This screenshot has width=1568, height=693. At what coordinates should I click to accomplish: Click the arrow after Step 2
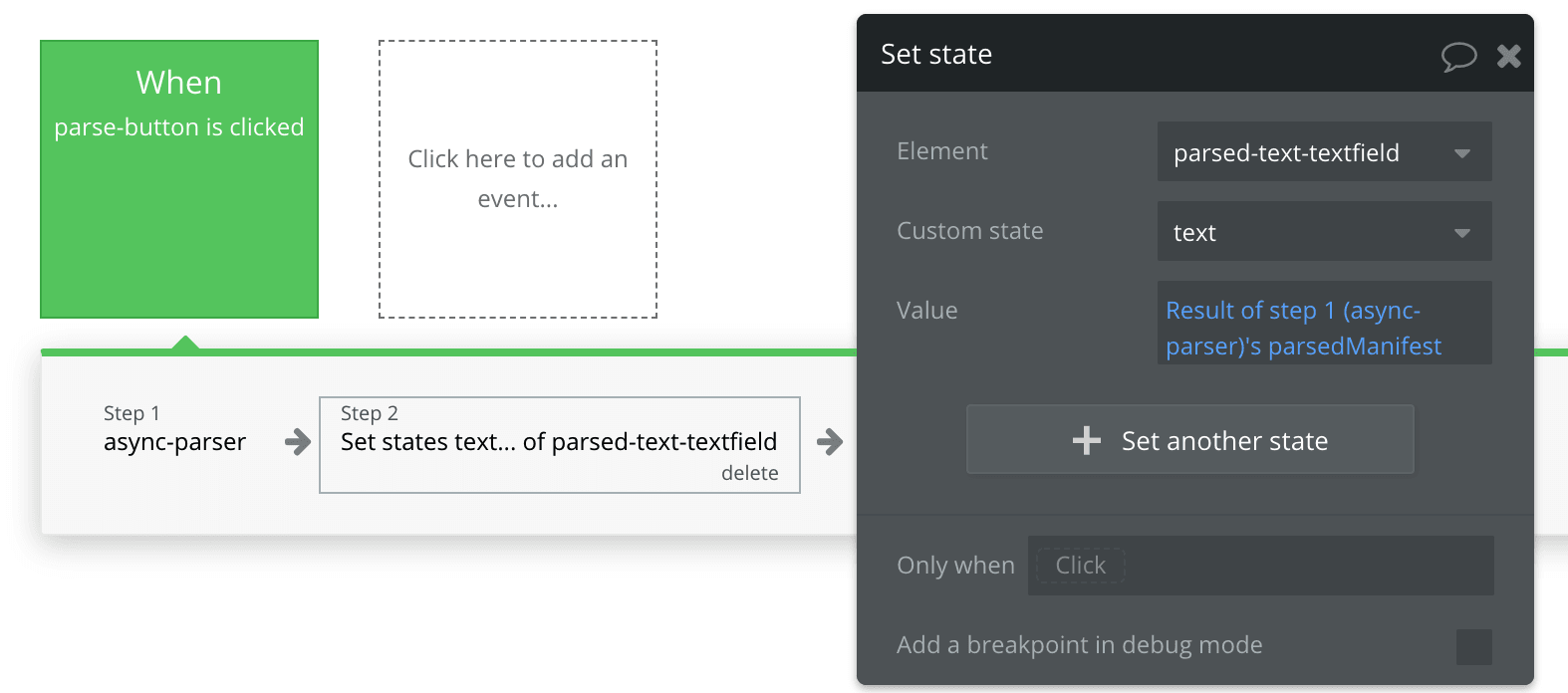coord(829,442)
